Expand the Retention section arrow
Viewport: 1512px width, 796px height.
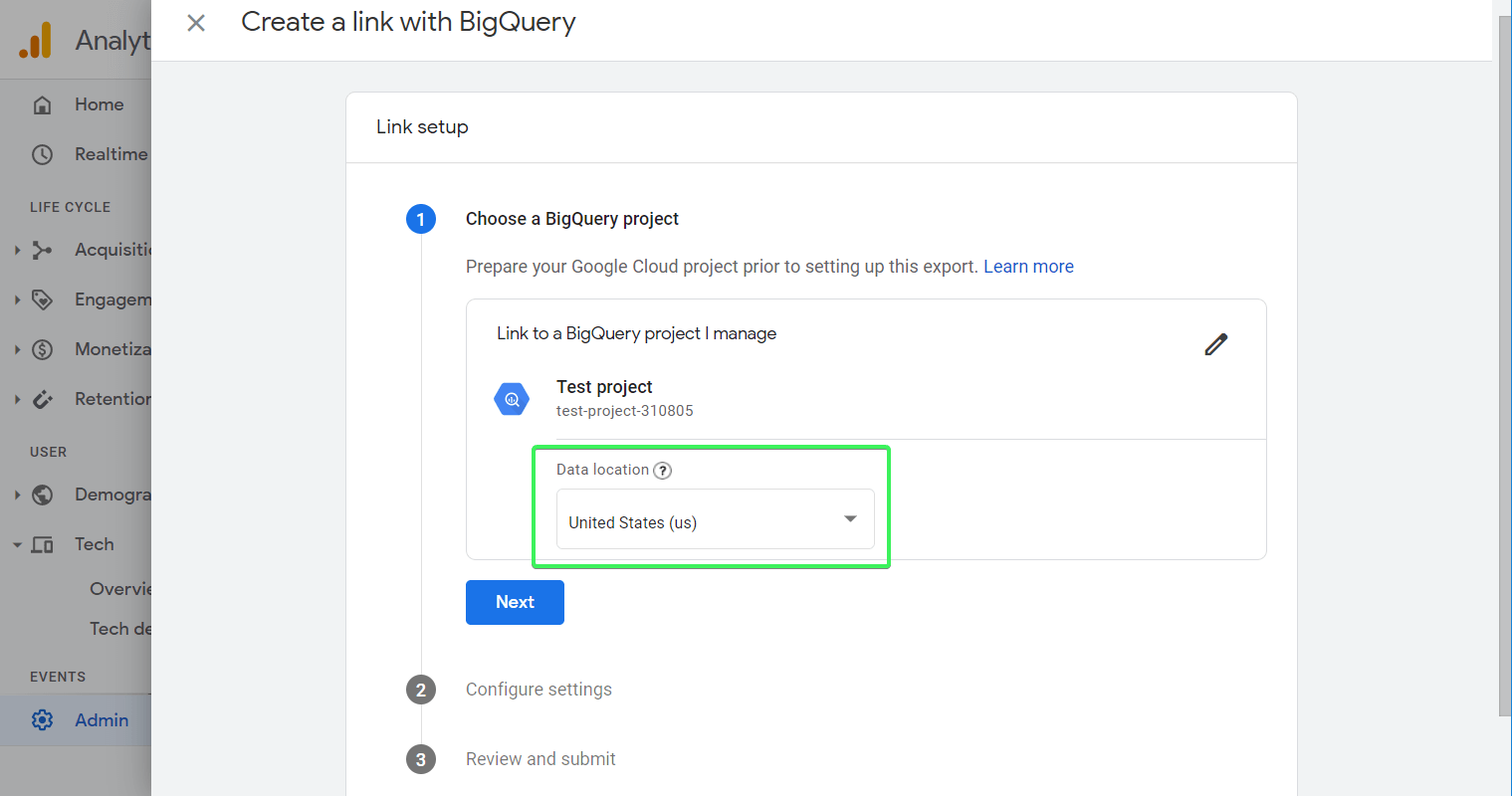tap(17, 399)
